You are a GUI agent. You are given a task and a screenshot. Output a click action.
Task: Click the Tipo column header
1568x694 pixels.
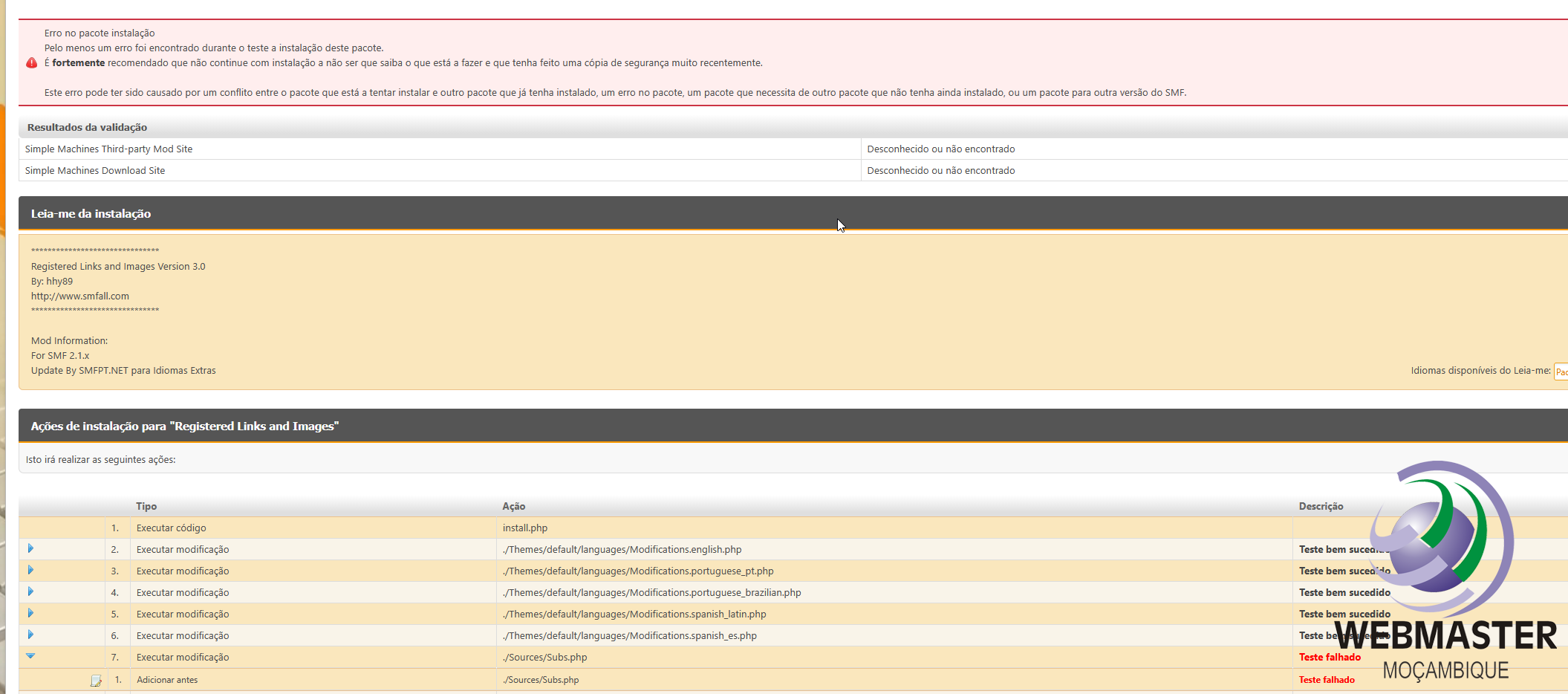146,506
